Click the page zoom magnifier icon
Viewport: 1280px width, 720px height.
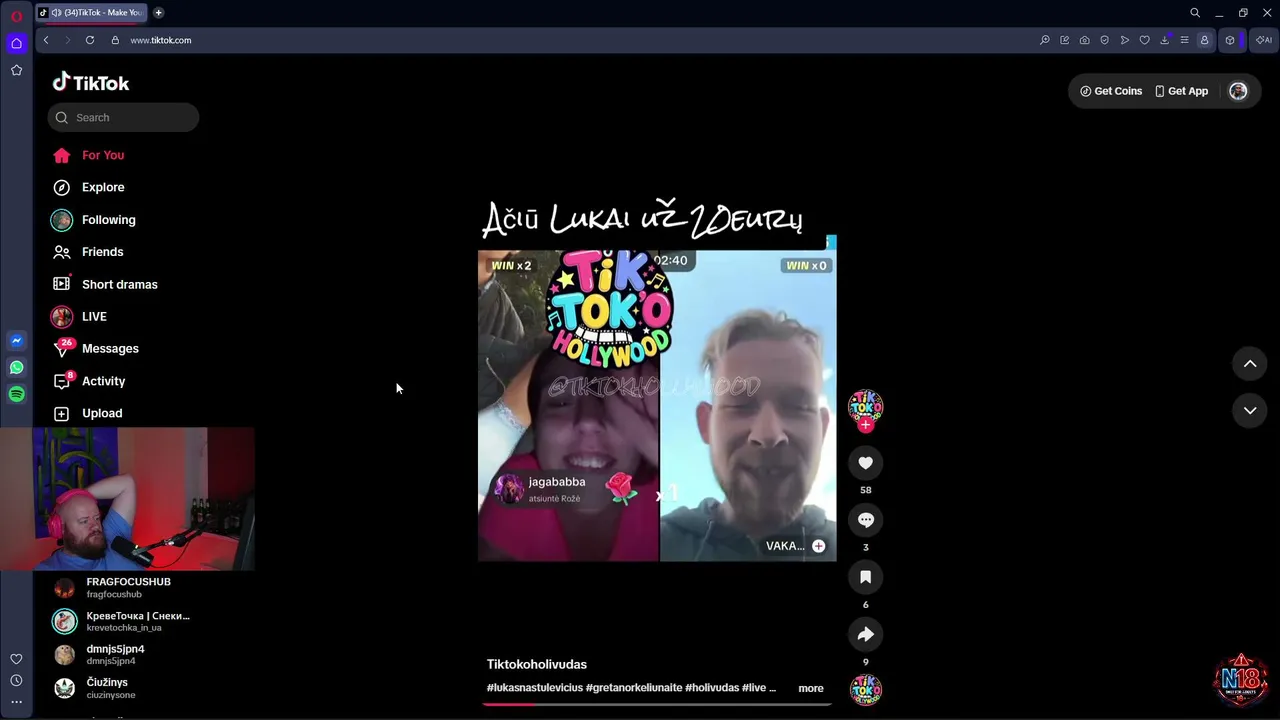pos(1045,40)
